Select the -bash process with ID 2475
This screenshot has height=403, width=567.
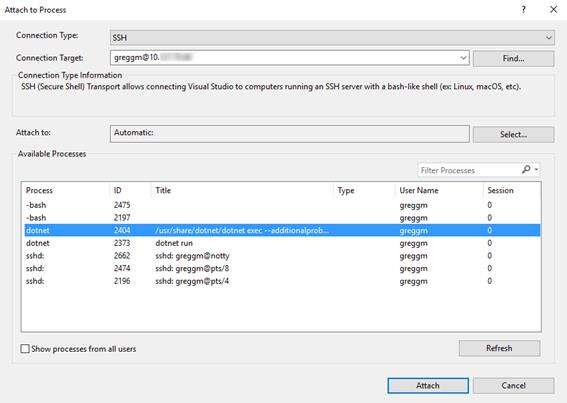point(282,205)
